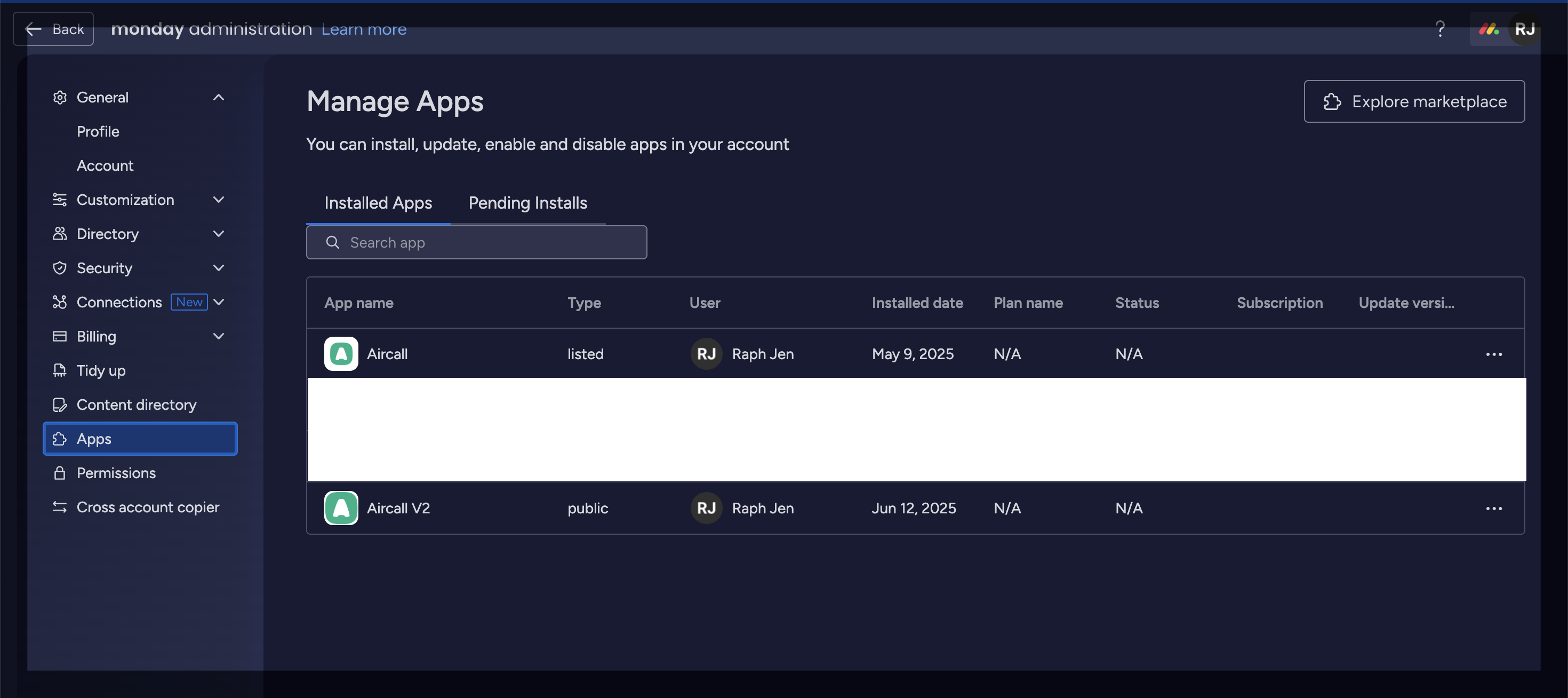The image size is (1568, 698).
Task: Focus the Search app input field
Action: pyautogui.click(x=477, y=242)
